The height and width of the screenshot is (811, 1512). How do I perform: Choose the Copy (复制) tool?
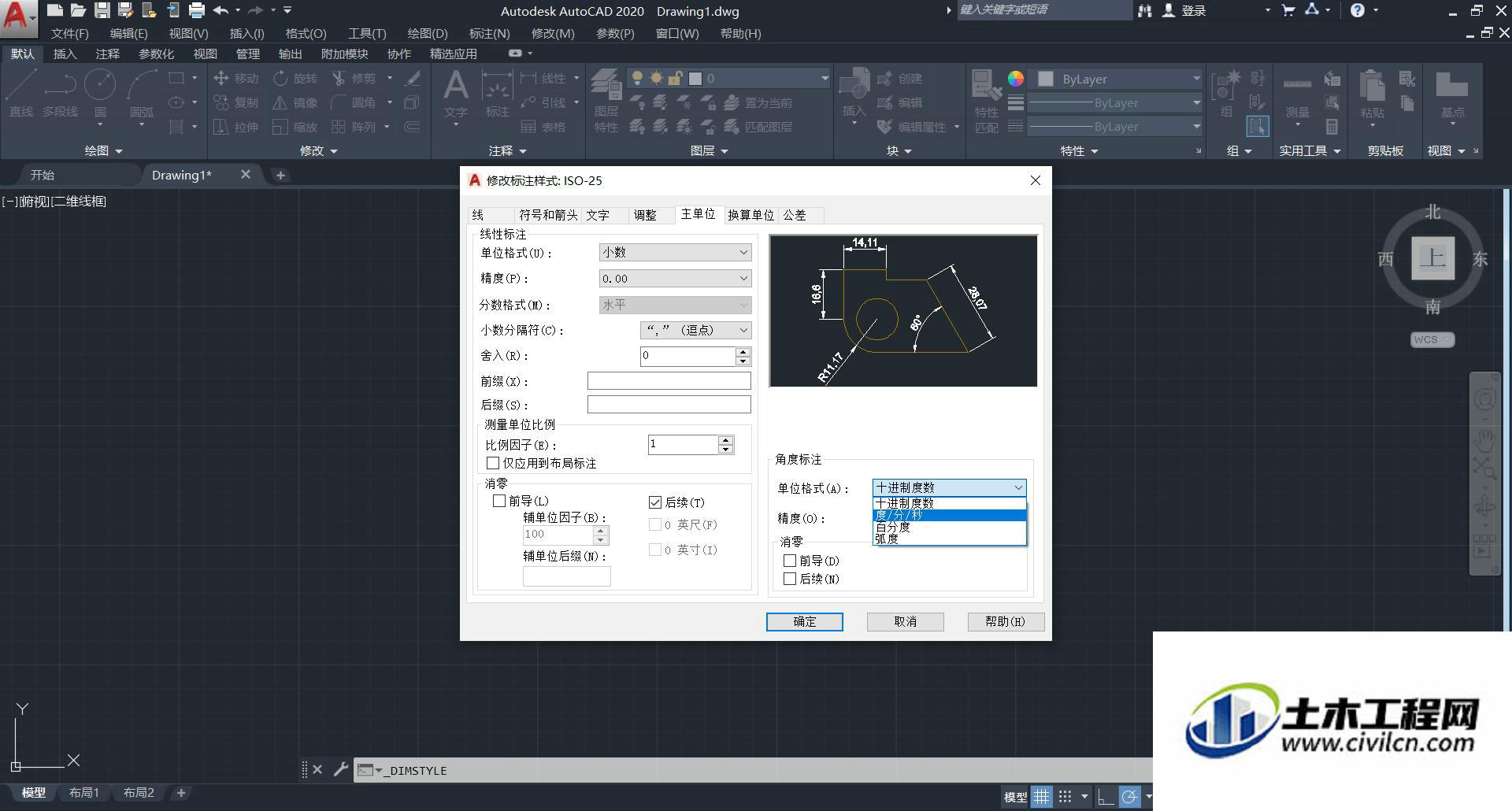coord(235,102)
